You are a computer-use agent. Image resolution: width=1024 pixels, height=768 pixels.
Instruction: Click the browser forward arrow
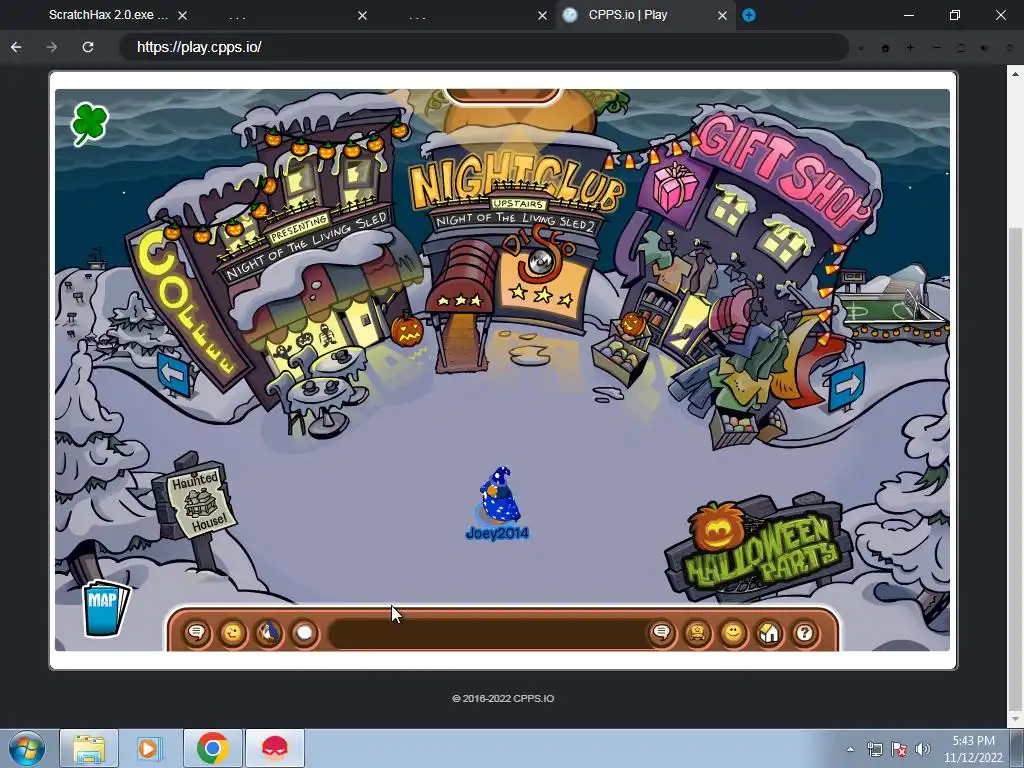click(52, 47)
